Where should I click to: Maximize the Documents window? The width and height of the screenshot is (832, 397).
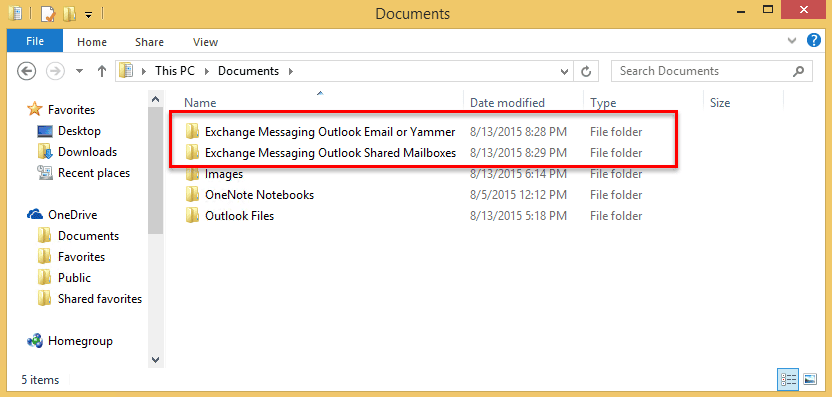(768, 9)
